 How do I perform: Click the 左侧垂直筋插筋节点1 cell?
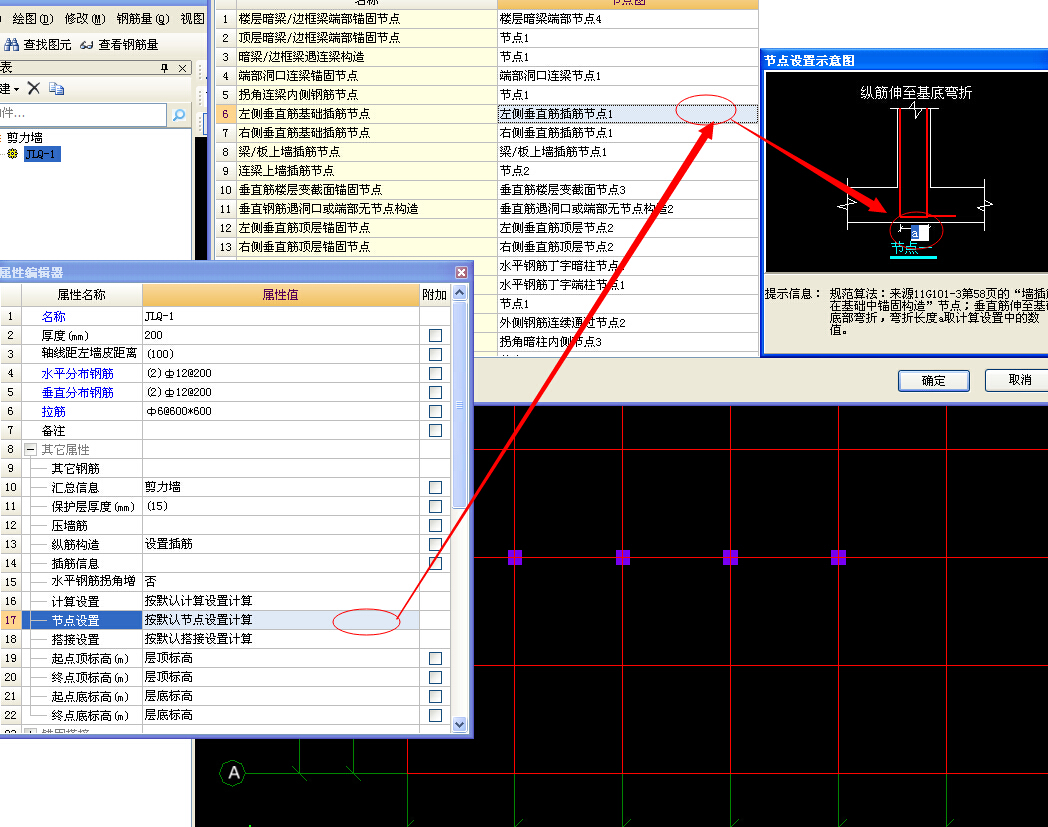coord(628,114)
